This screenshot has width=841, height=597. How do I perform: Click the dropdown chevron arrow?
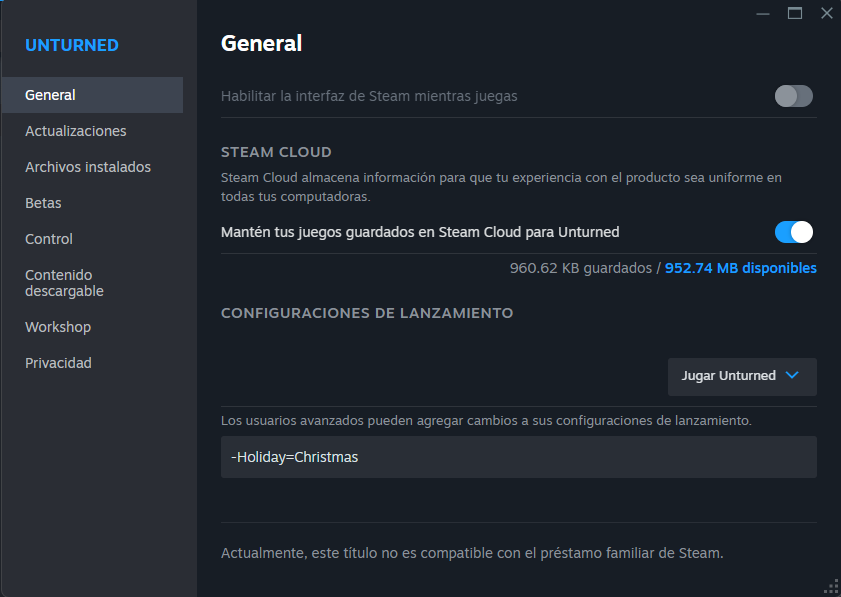[792, 376]
